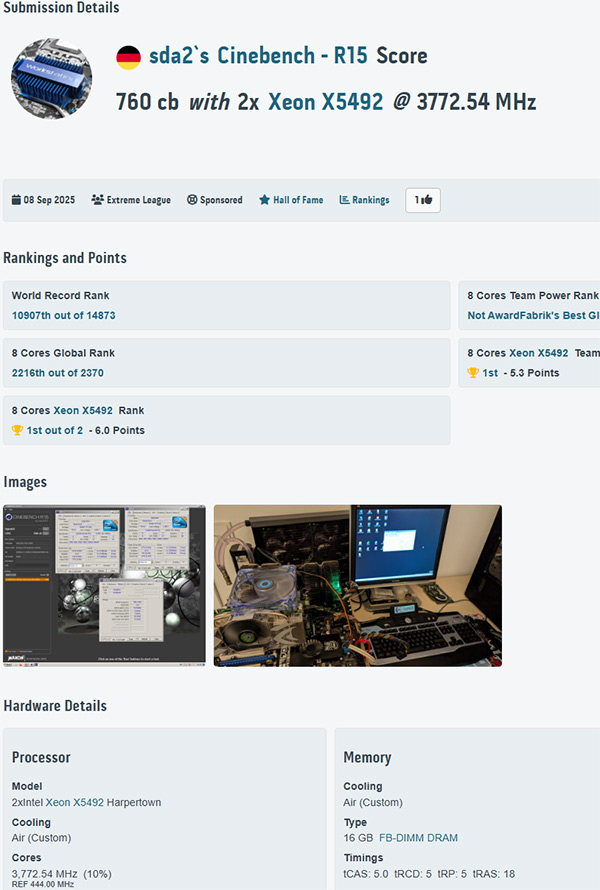Click the Extreme League group icon
The width and height of the screenshot is (600, 890).
point(98,200)
